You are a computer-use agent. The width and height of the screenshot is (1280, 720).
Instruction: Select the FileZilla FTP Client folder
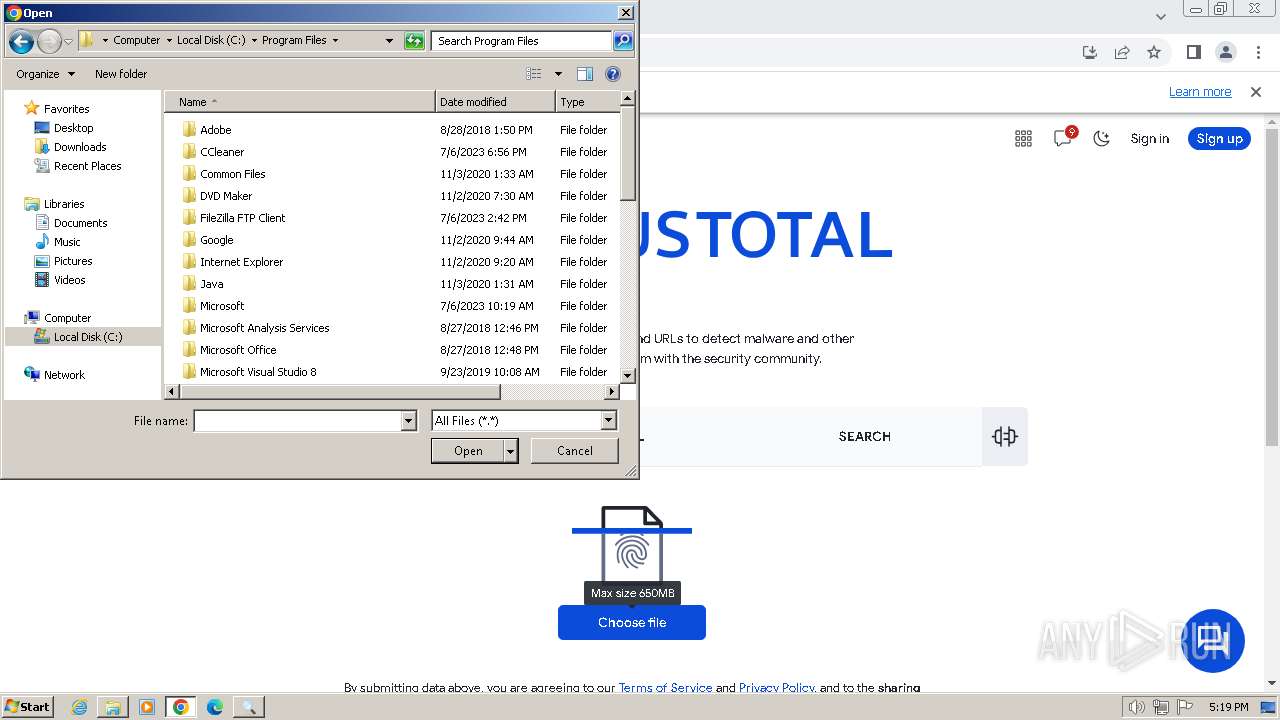(x=242, y=218)
